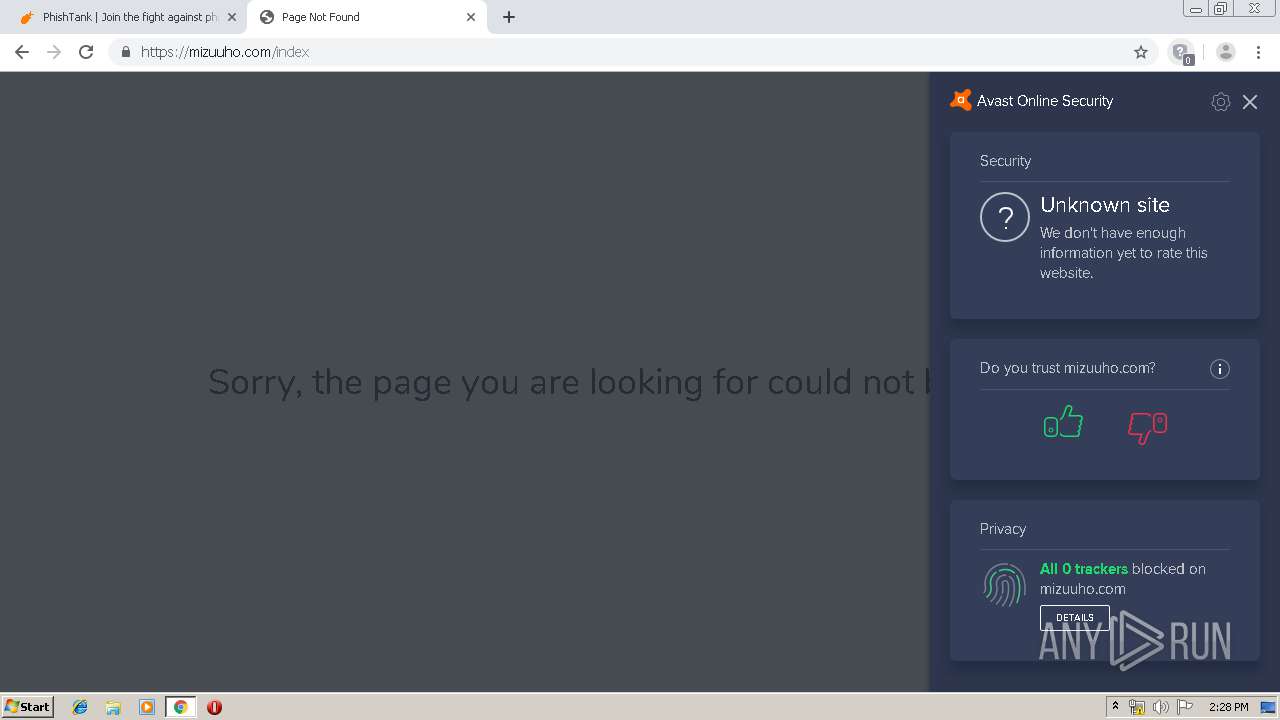1280x720 pixels.
Task: Click the red Opera taskbar icon
Action: tap(214, 707)
